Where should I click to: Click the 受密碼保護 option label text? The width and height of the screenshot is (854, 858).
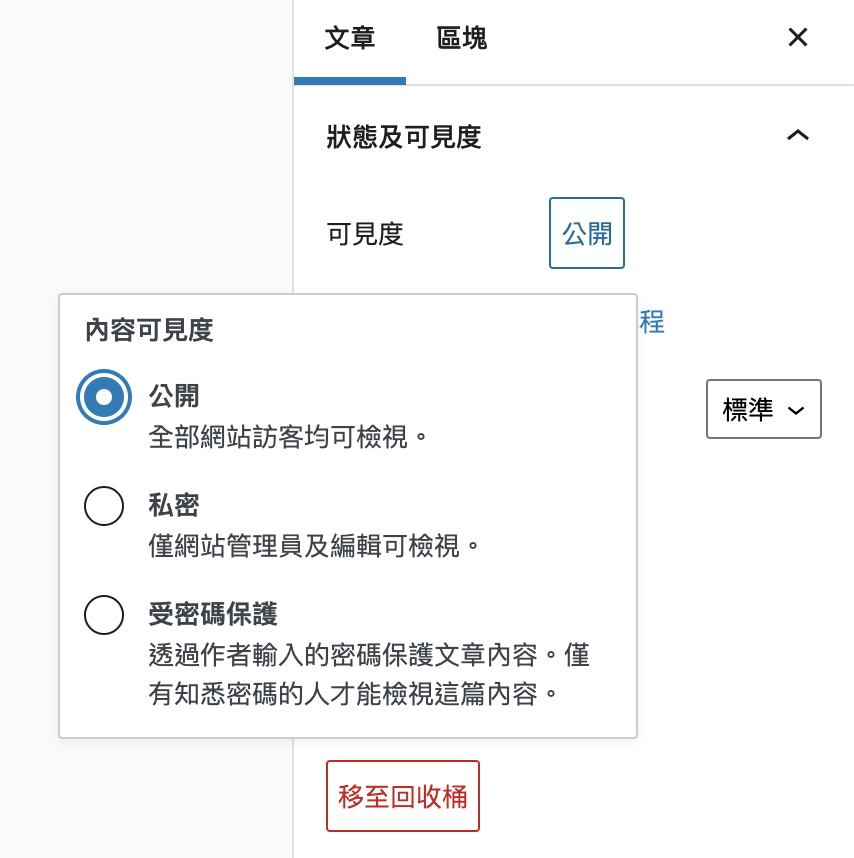tap(213, 614)
